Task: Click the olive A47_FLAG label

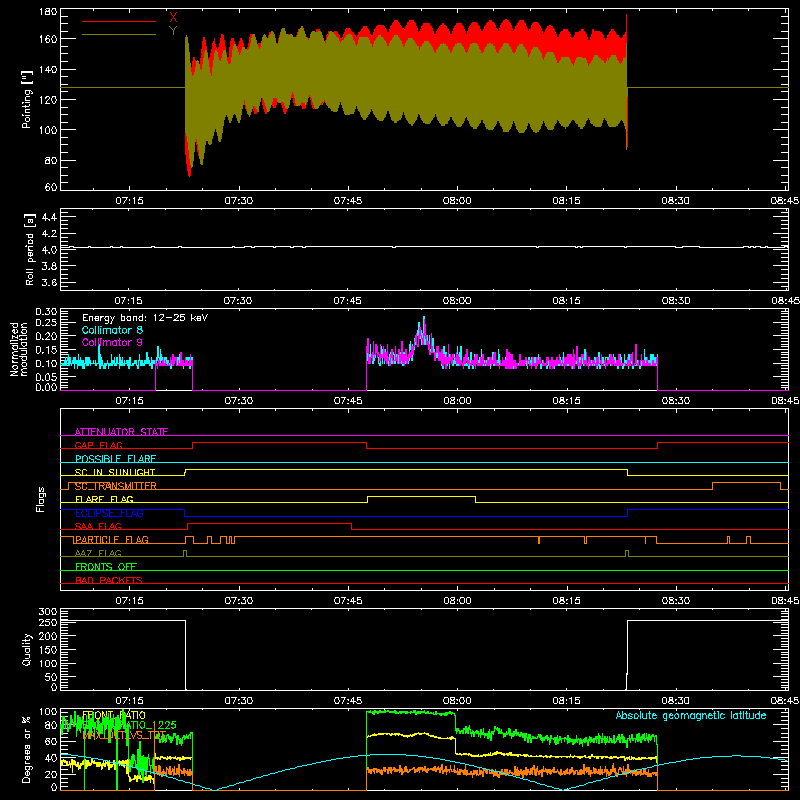Action: click(x=98, y=553)
